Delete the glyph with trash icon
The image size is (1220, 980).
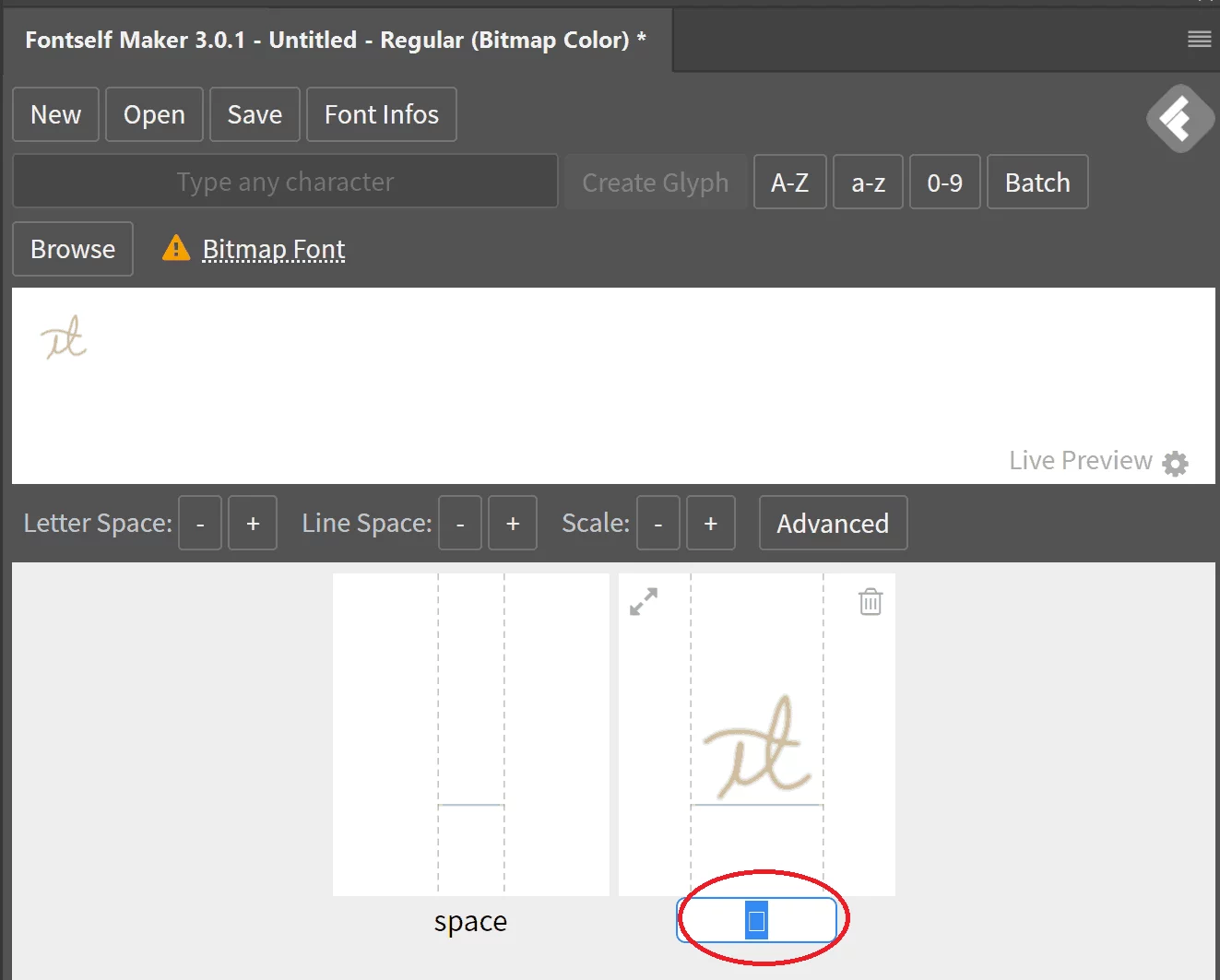[871, 602]
